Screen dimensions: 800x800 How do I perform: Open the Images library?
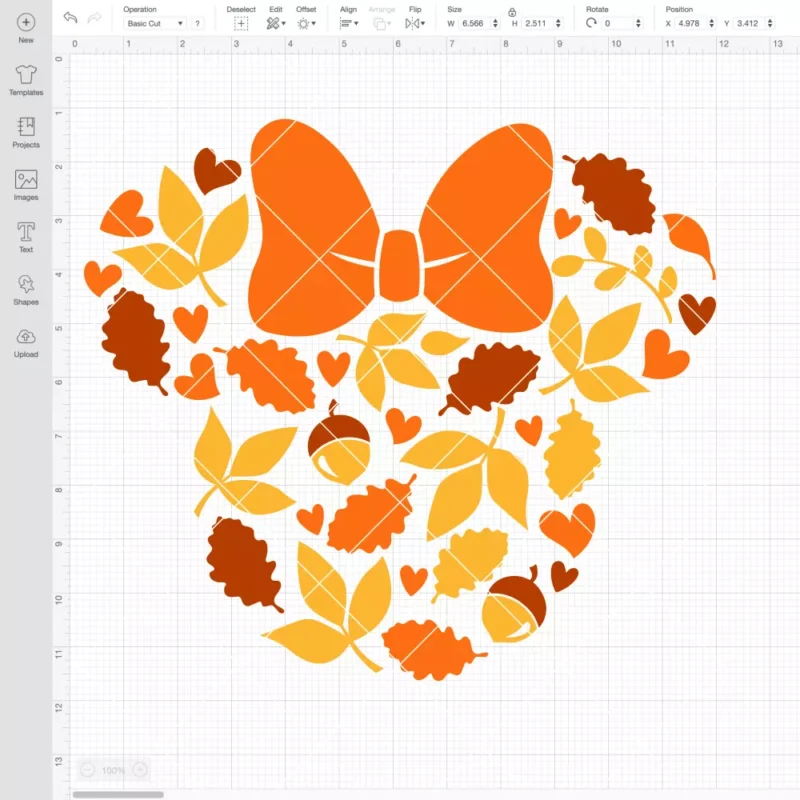pyautogui.click(x=26, y=180)
